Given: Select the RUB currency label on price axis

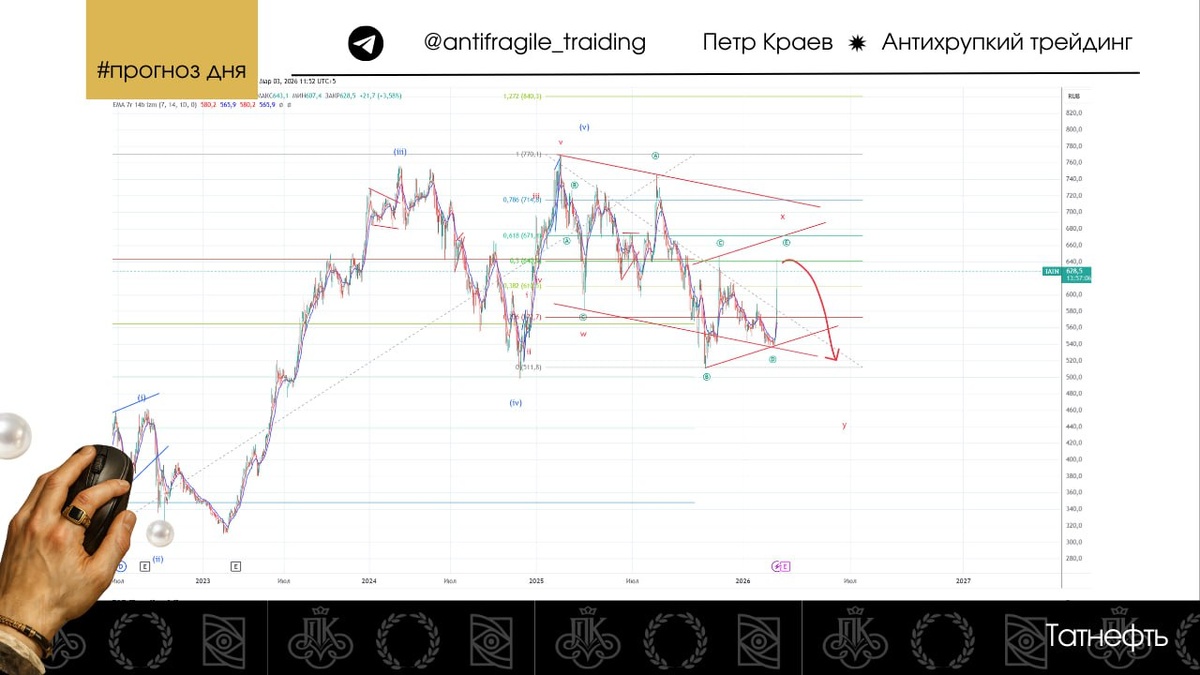Looking at the screenshot, I should [x=1074, y=96].
